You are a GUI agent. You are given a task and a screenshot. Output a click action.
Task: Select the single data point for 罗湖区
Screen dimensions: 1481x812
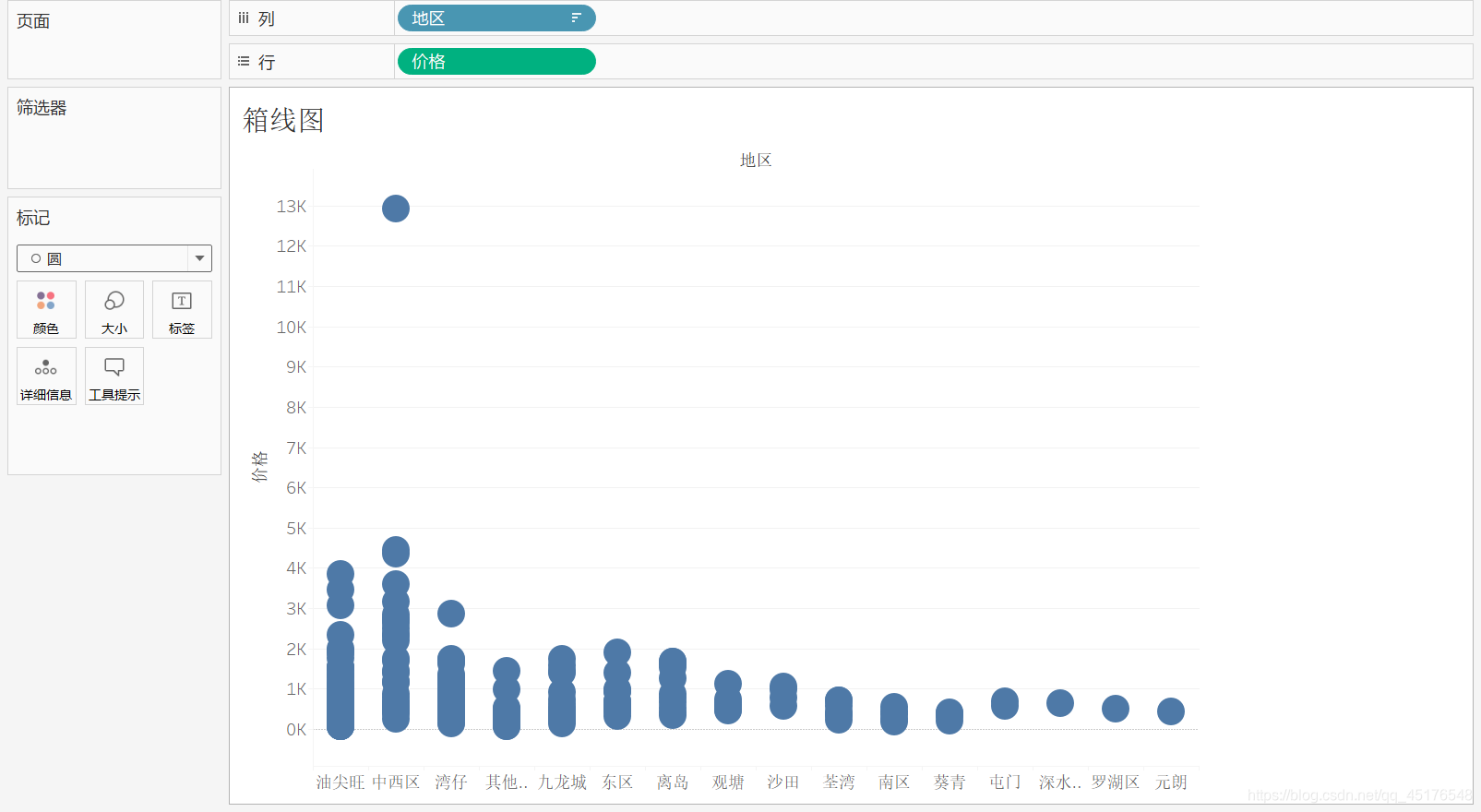tap(1116, 709)
